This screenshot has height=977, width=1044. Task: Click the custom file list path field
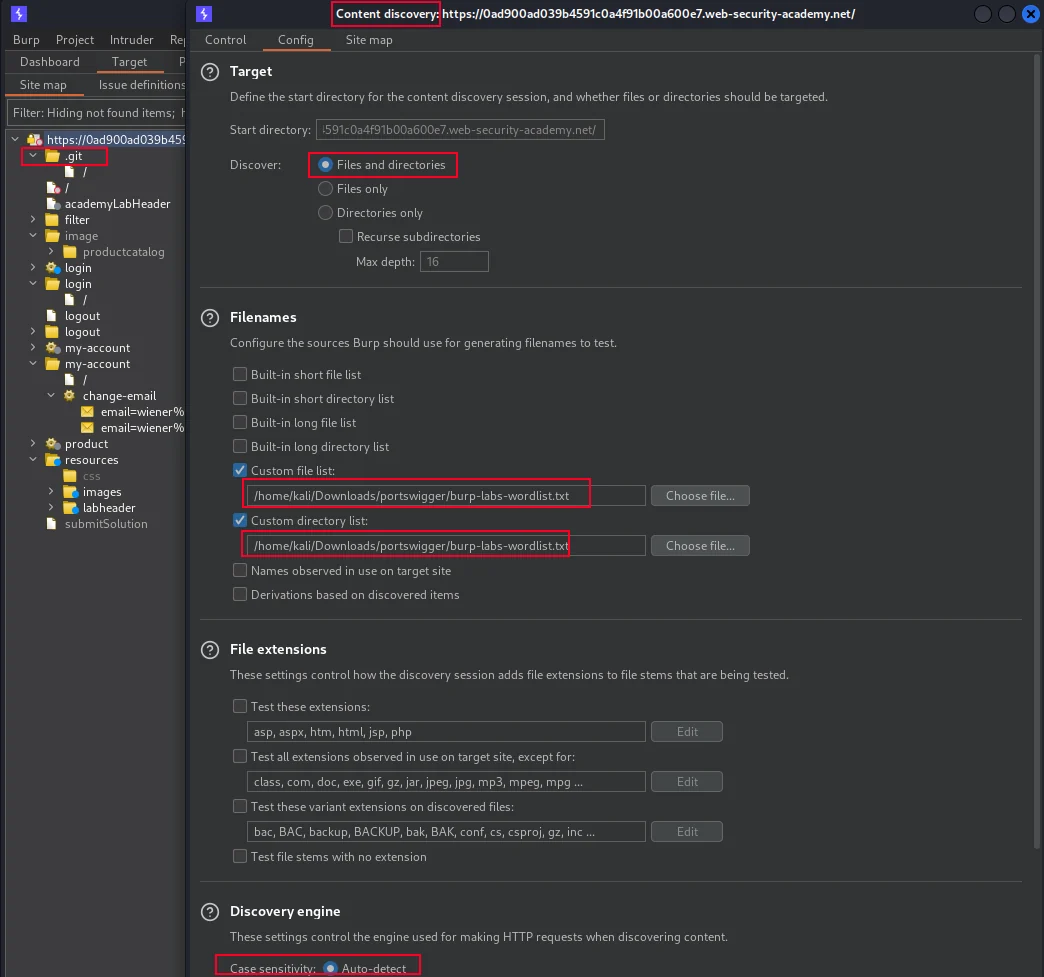(x=445, y=495)
